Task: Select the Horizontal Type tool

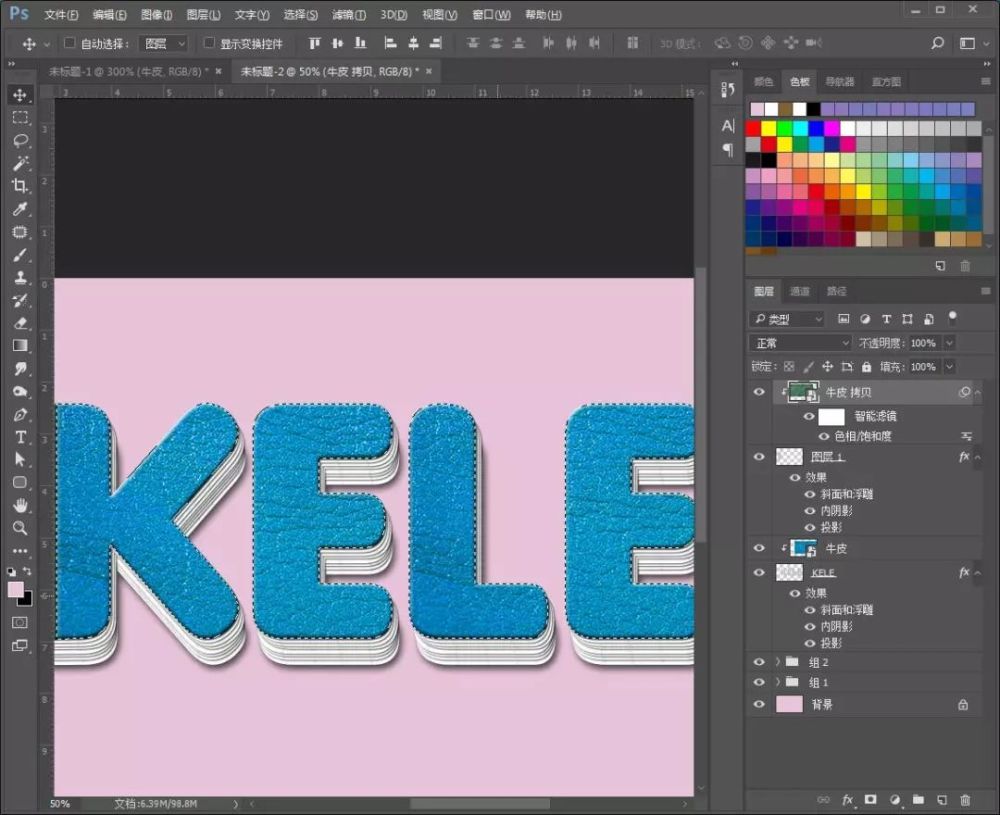Action: point(20,437)
